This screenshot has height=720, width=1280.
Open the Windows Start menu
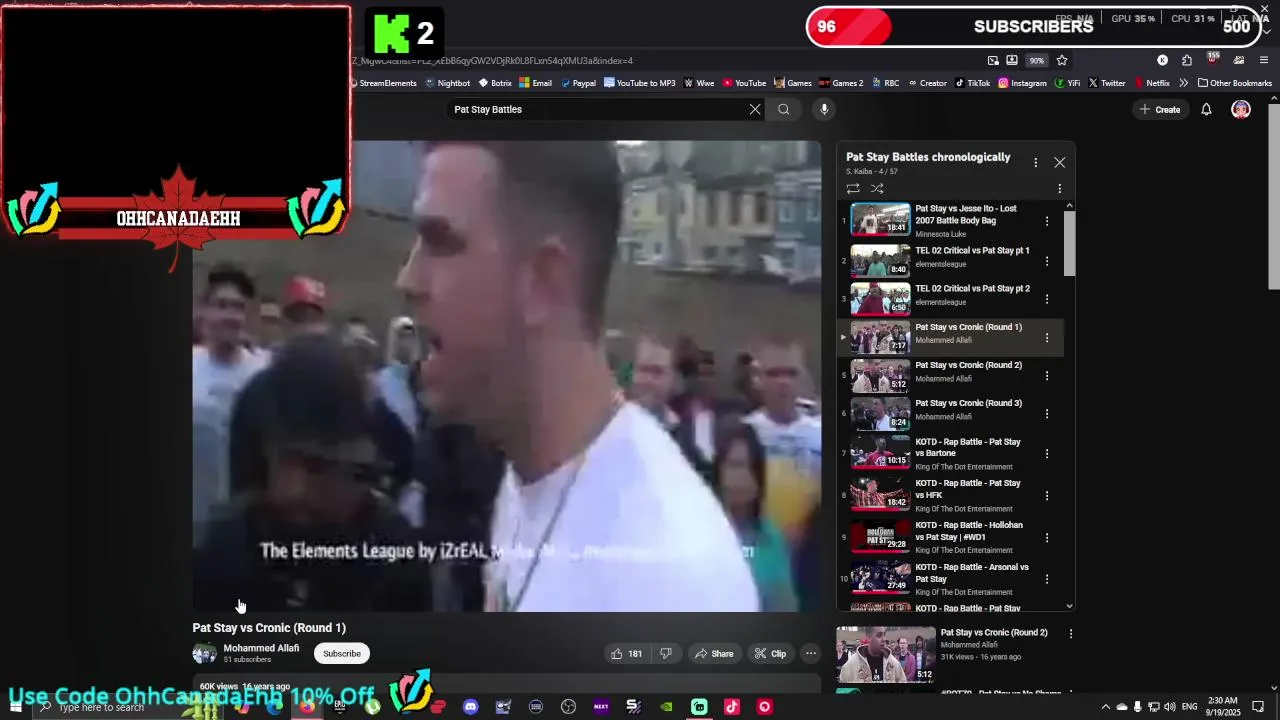[15, 707]
